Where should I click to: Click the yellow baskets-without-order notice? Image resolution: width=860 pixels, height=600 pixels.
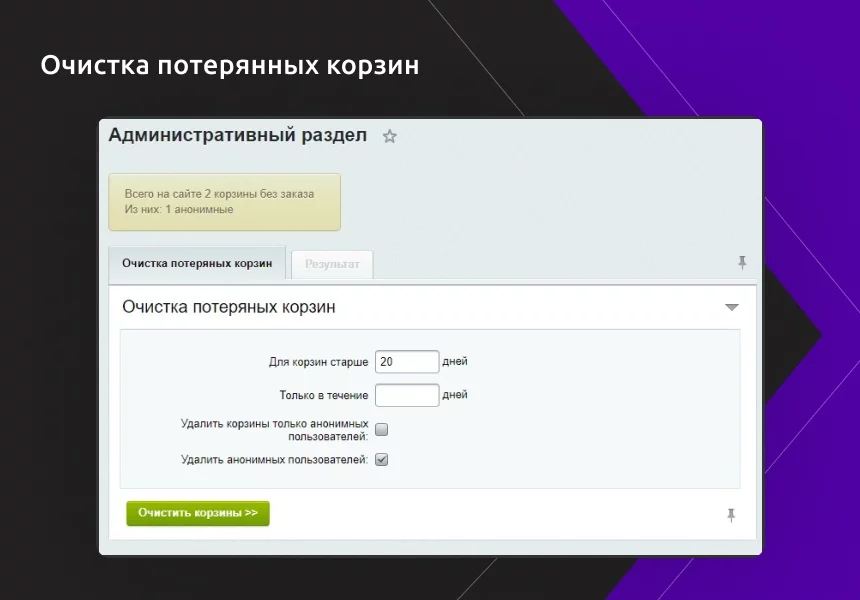[x=224, y=202]
